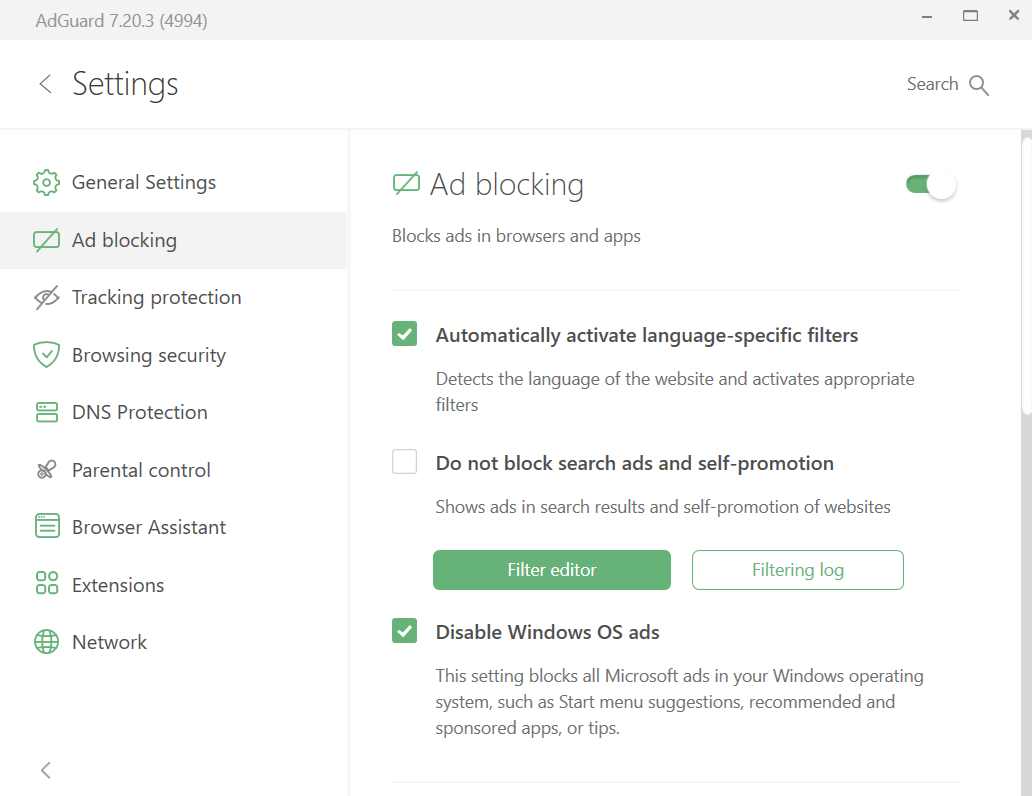Collapse the sidebar with the bottom arrow

click(x=45, y=770)
